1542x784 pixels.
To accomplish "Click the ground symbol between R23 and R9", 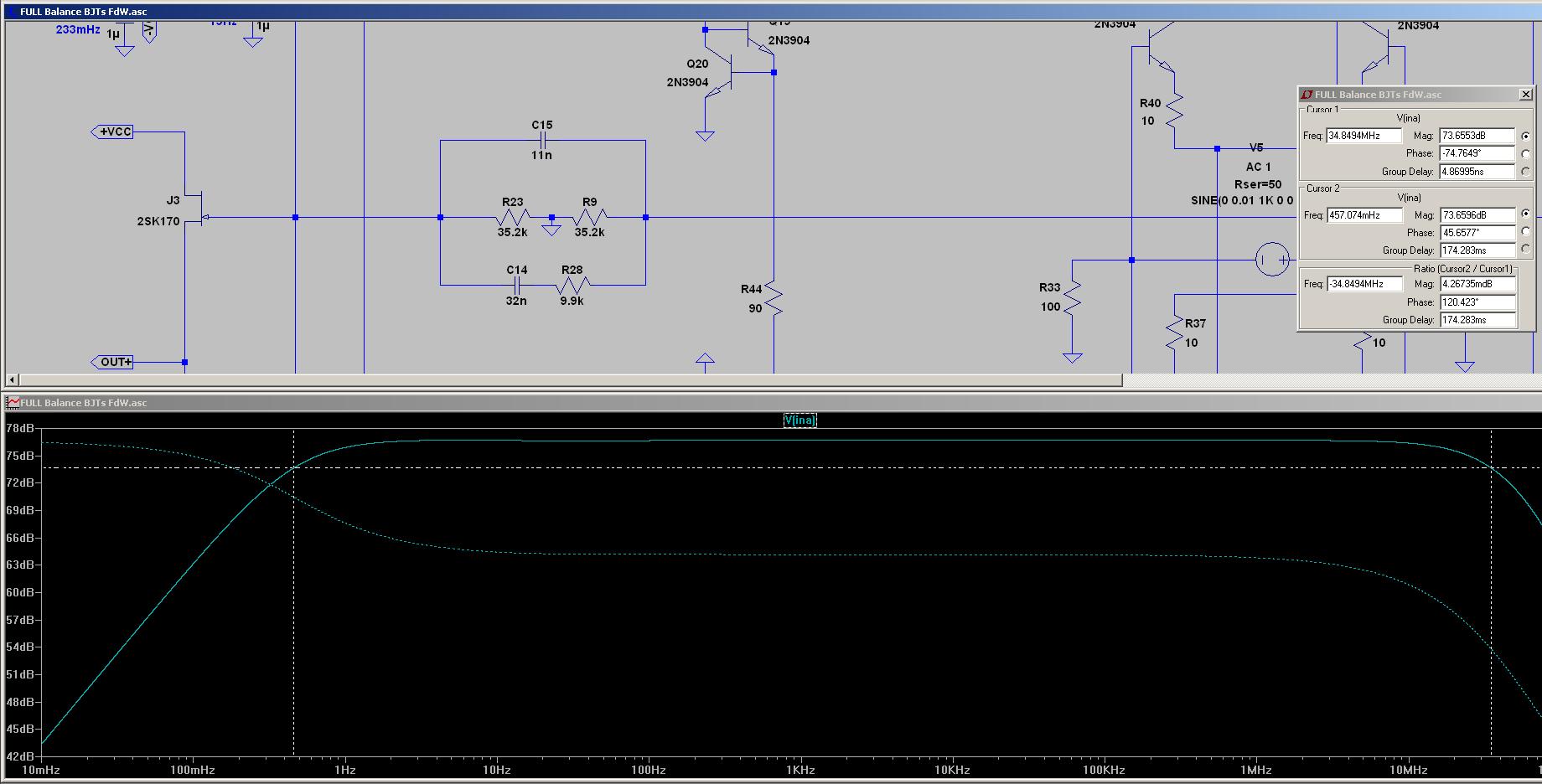I will (x=551, y=229).
